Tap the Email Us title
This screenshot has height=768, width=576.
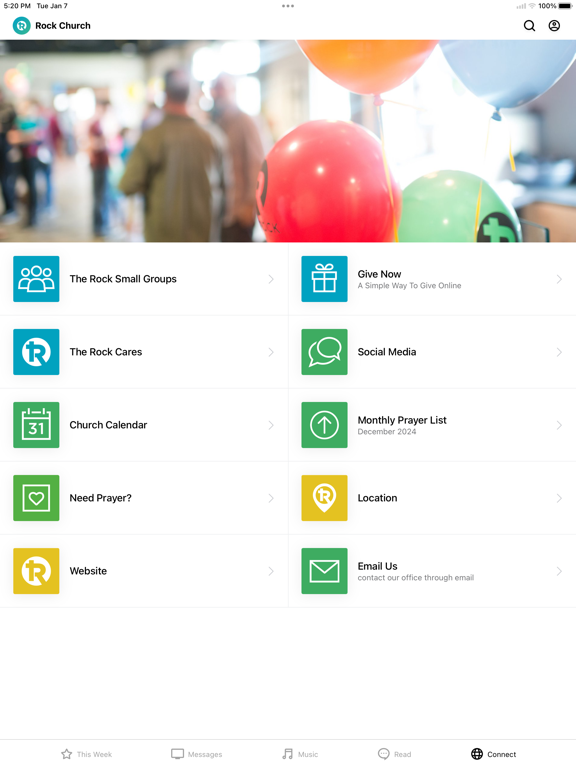point(377,566)
